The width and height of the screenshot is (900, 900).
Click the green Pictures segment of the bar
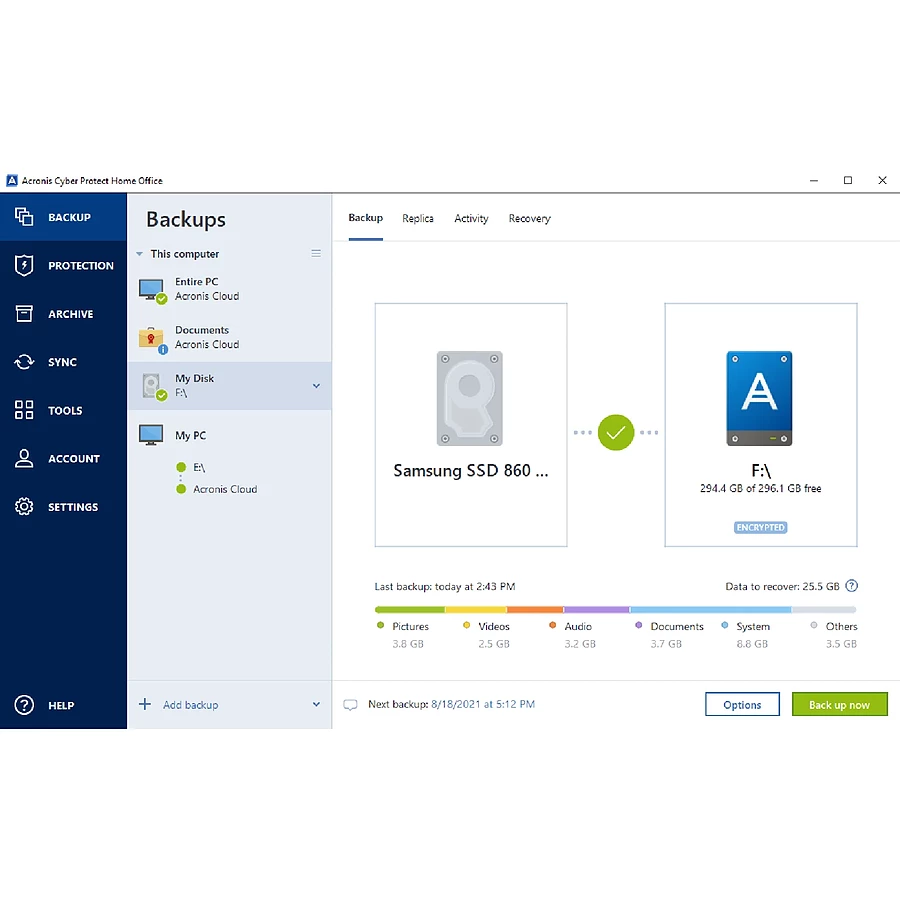click(x=410, y=610)
